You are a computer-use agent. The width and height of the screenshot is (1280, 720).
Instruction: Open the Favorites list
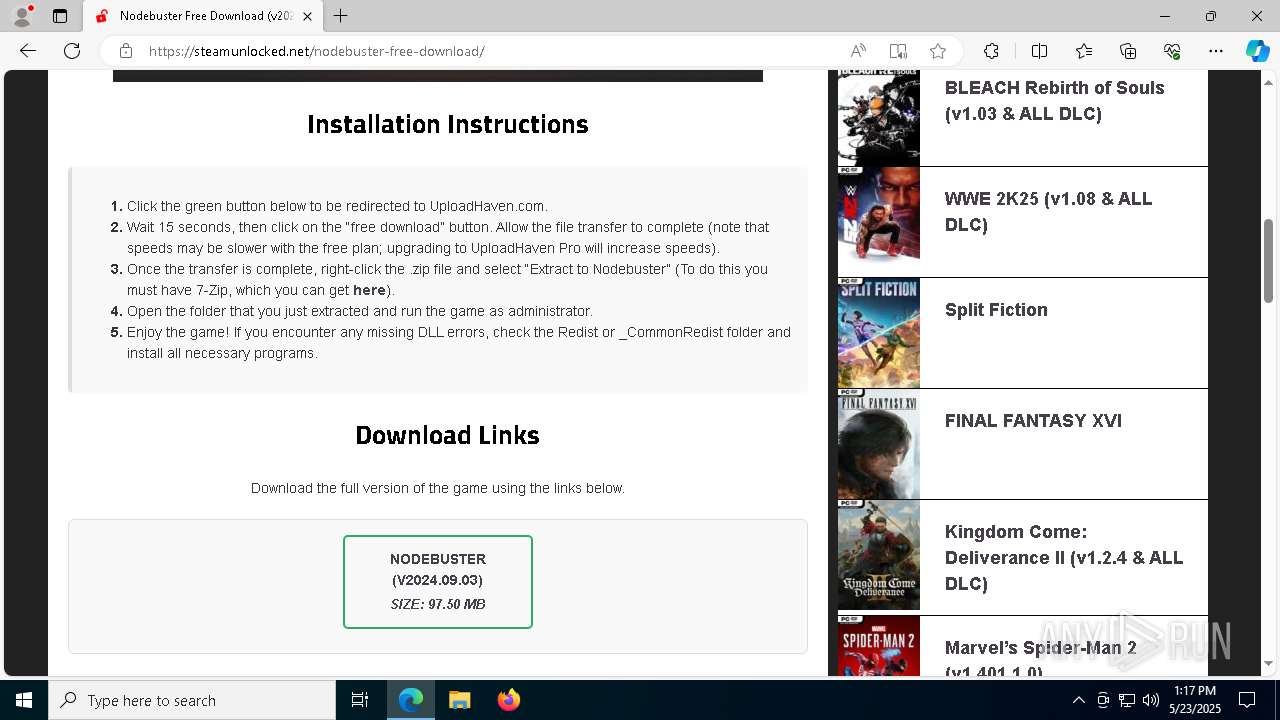1084,51
